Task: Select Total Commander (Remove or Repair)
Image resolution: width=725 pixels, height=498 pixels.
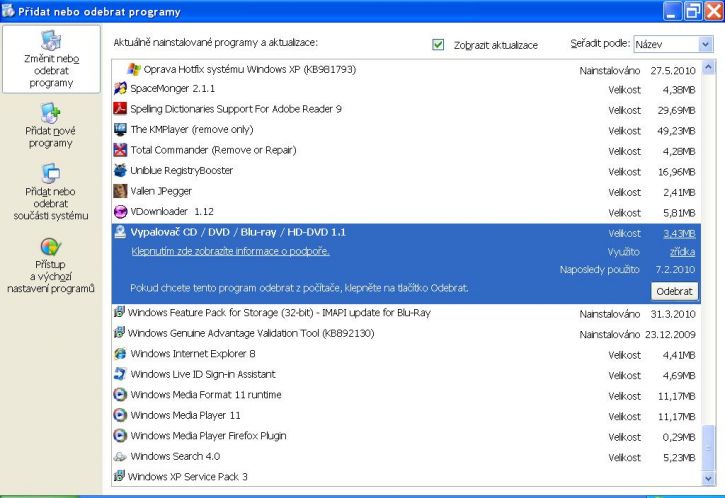Action: coord(406,150)
